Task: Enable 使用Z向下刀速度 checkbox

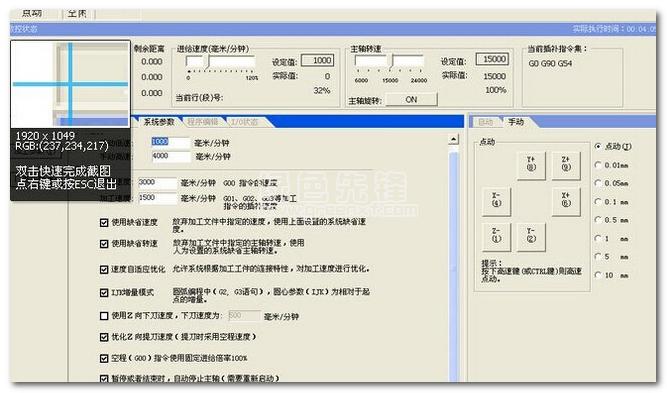Action: (104, 316)
